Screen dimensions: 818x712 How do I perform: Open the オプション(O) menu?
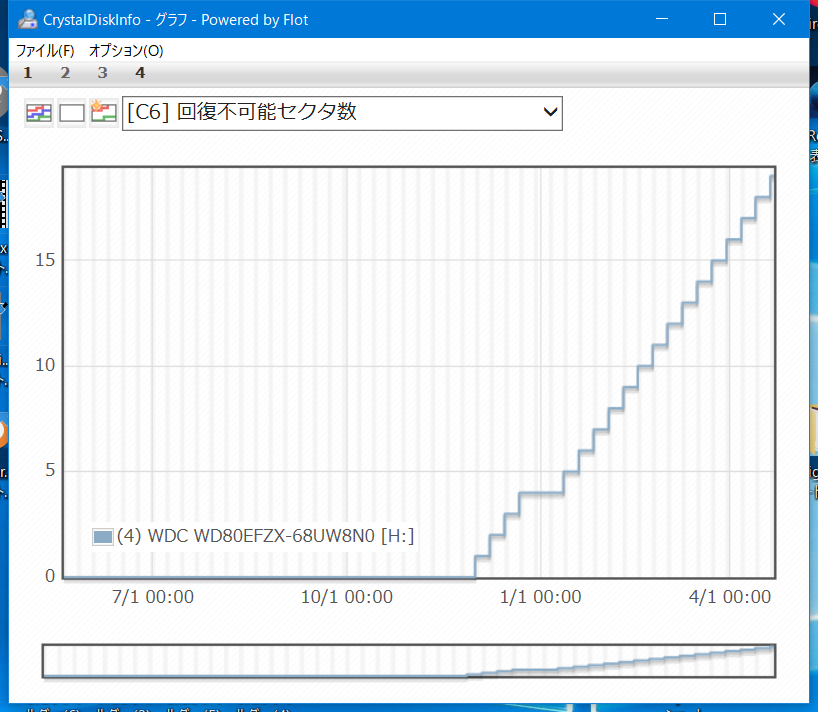126,50
